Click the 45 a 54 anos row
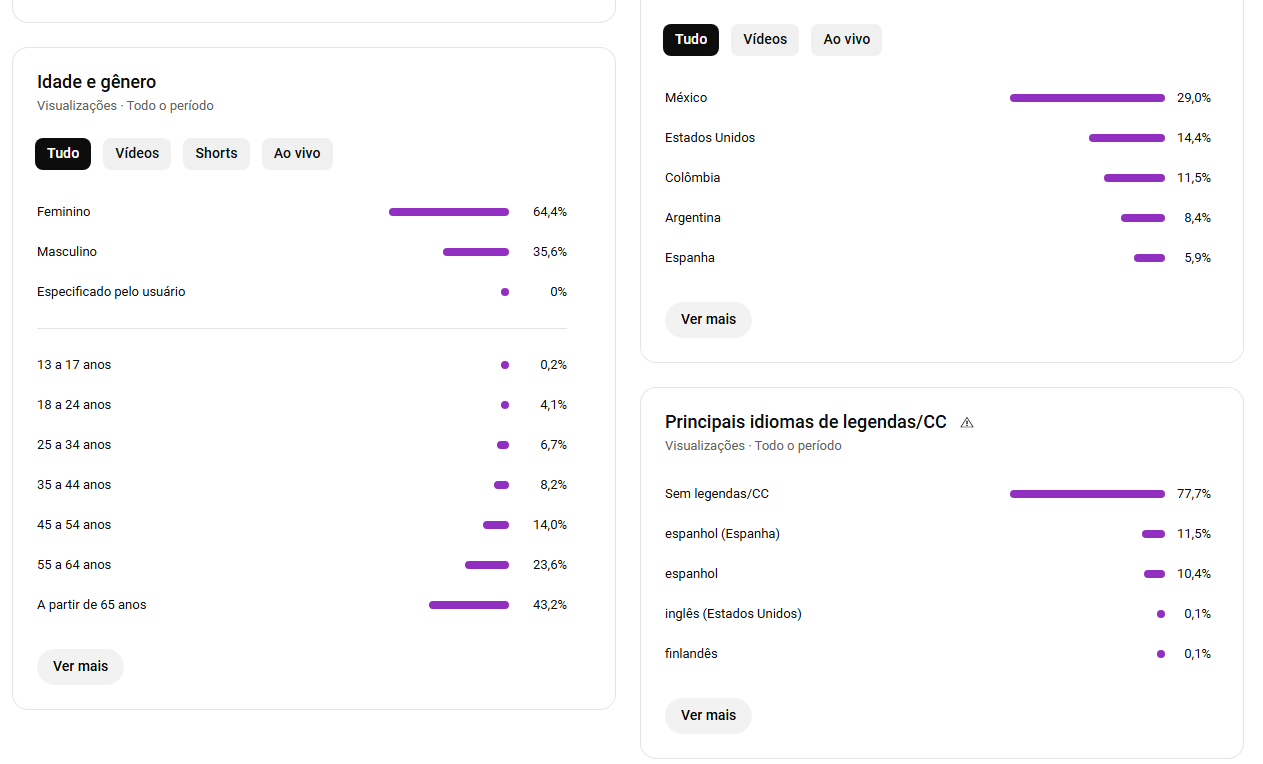The width and height of the screenshot is (1263, 764). 302,525
